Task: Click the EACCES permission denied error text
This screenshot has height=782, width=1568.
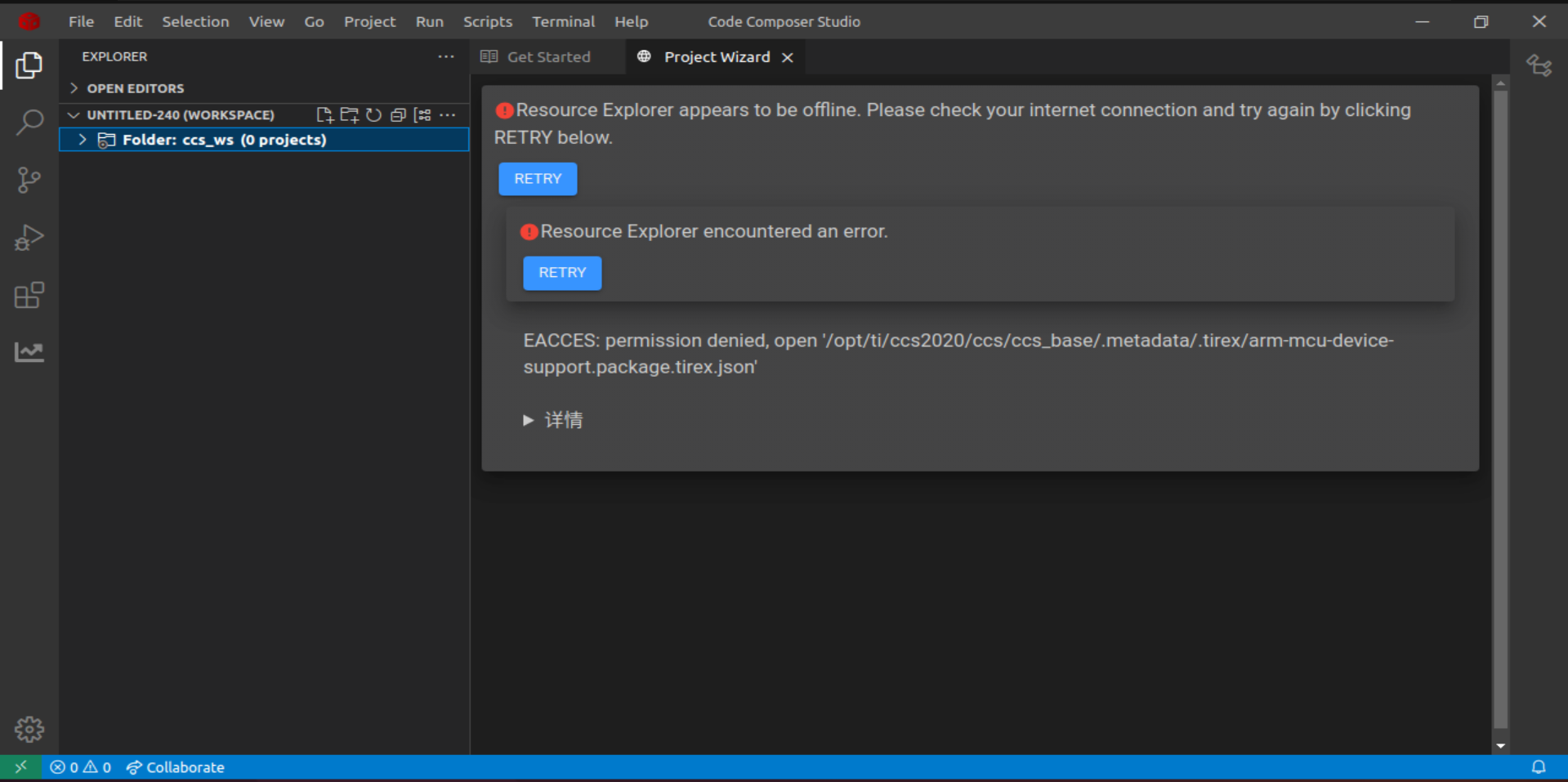Action: (x=958, y=354)
